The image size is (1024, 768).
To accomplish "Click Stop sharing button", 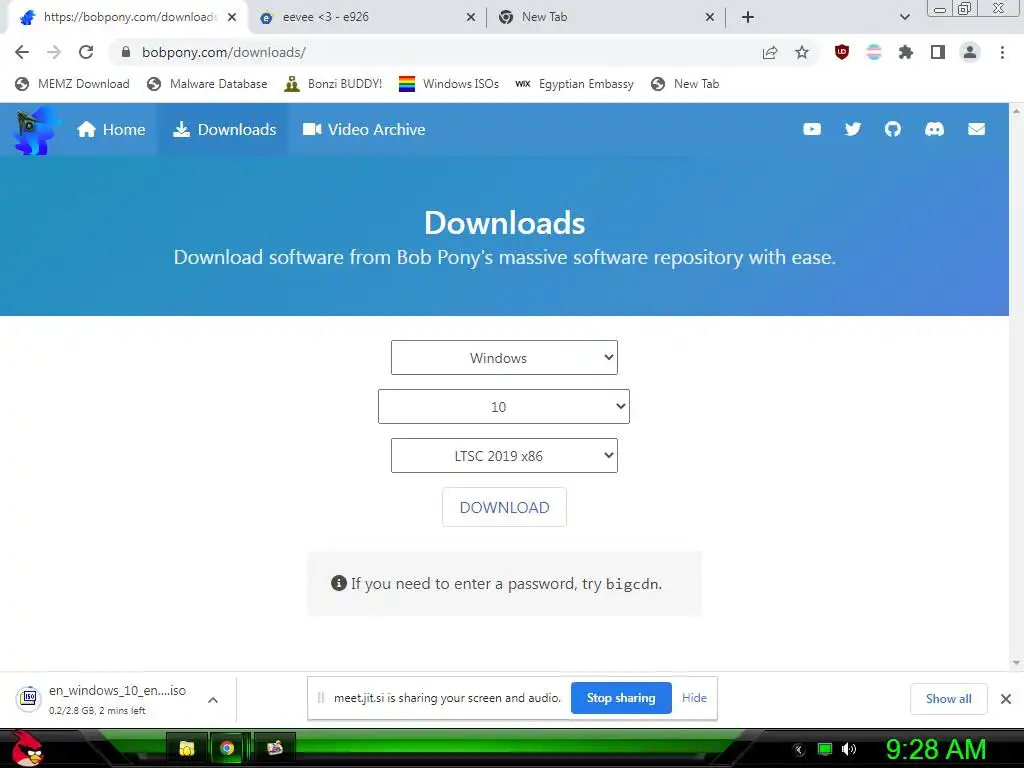I will 621,698.
